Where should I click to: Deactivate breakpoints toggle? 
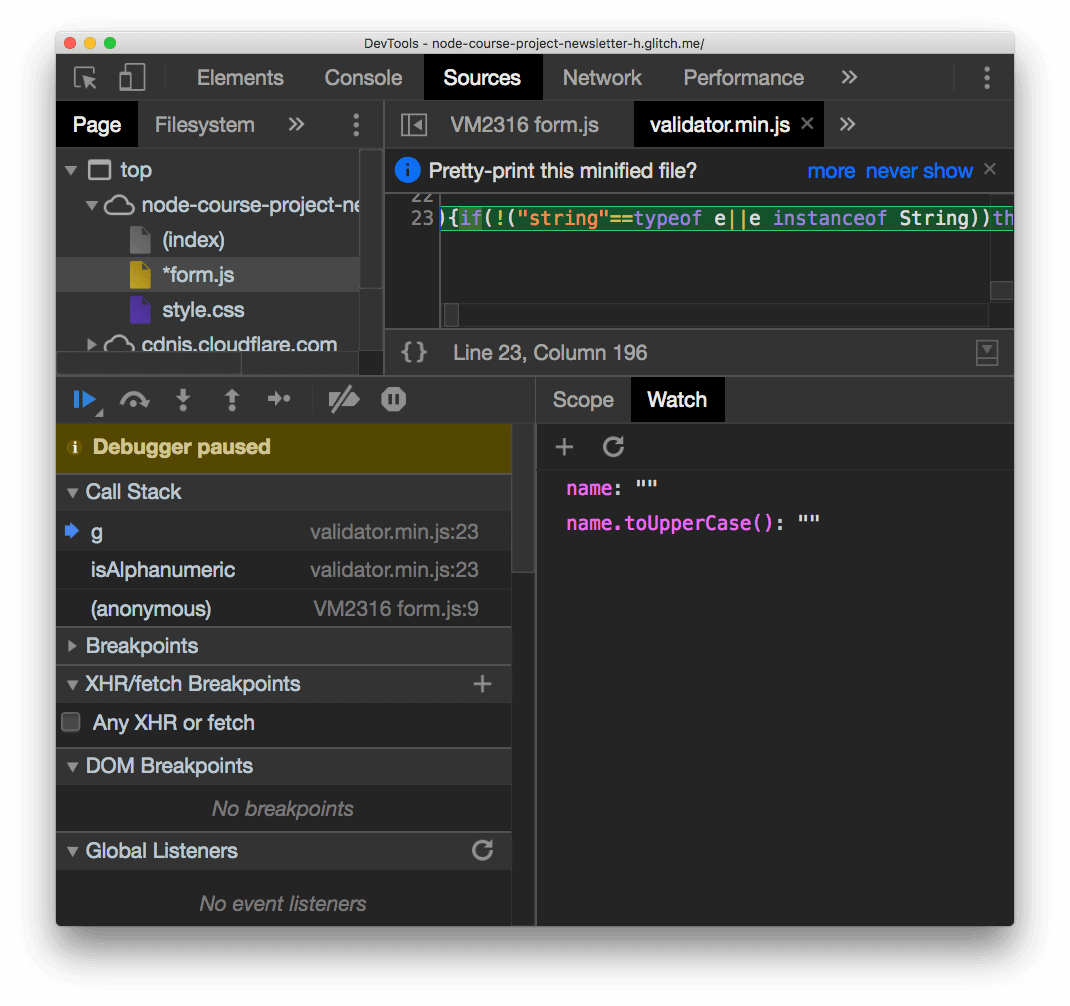point(344,400)
